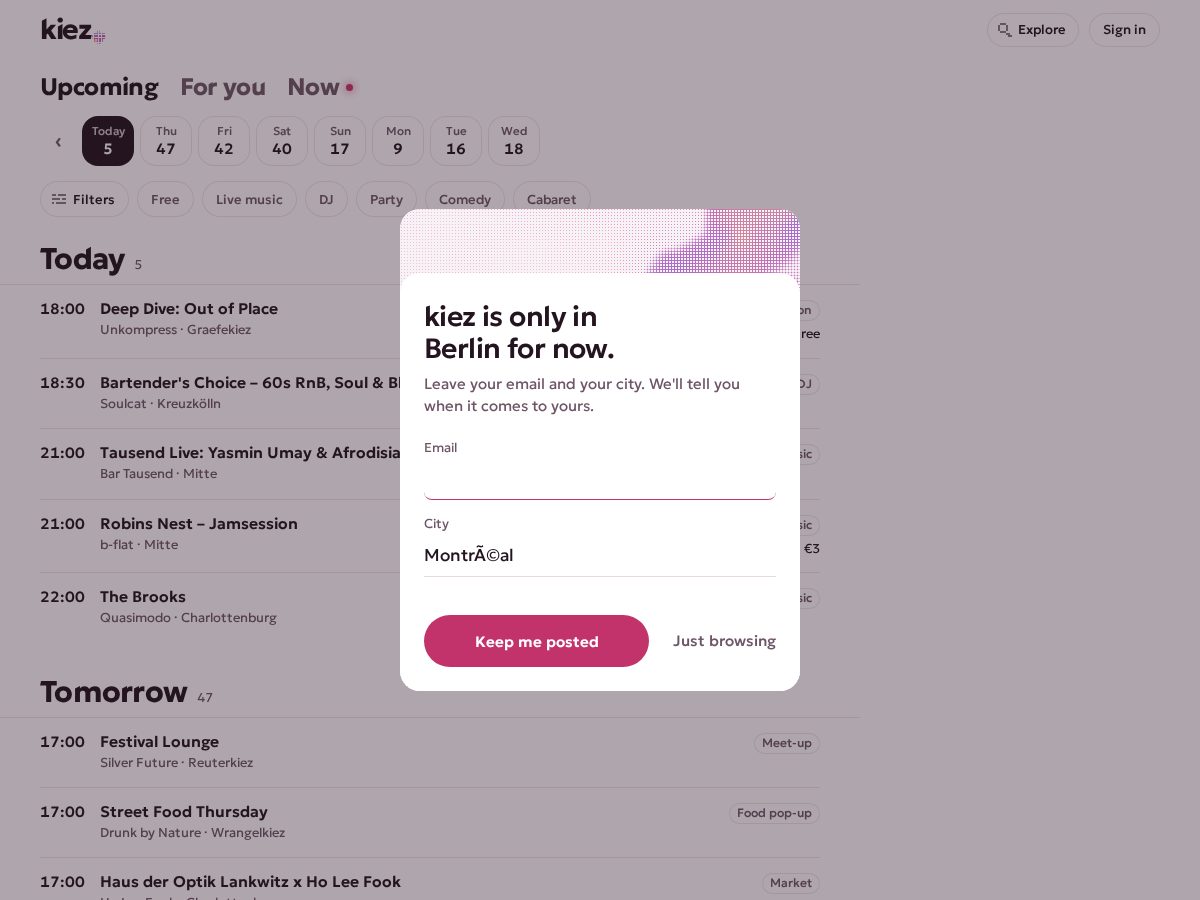
Task: Select Fri 42 date chip
Action: 224,141
